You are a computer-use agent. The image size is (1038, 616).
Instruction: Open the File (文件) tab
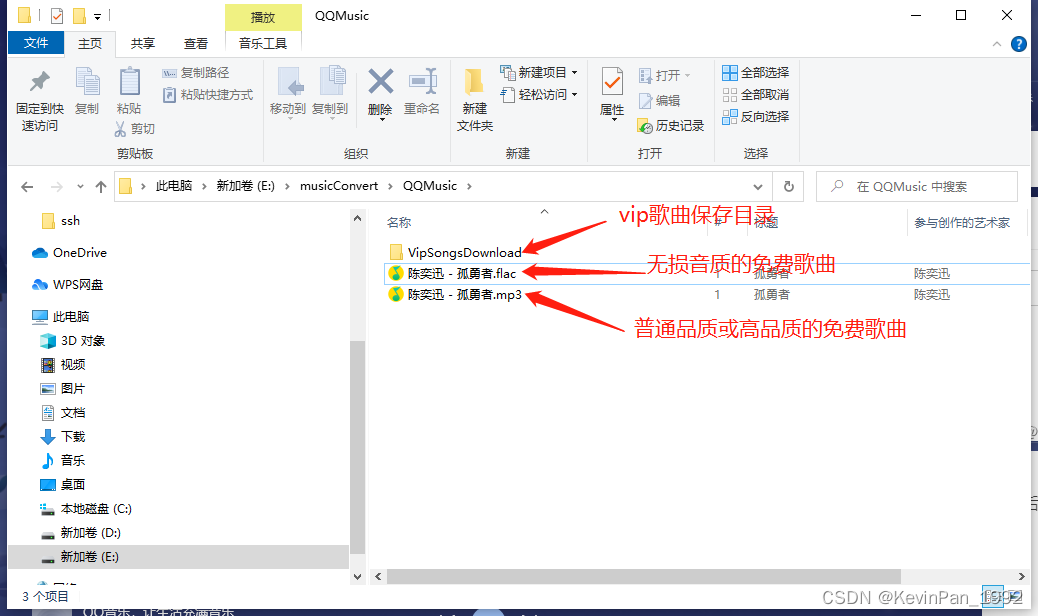(36, 43)
